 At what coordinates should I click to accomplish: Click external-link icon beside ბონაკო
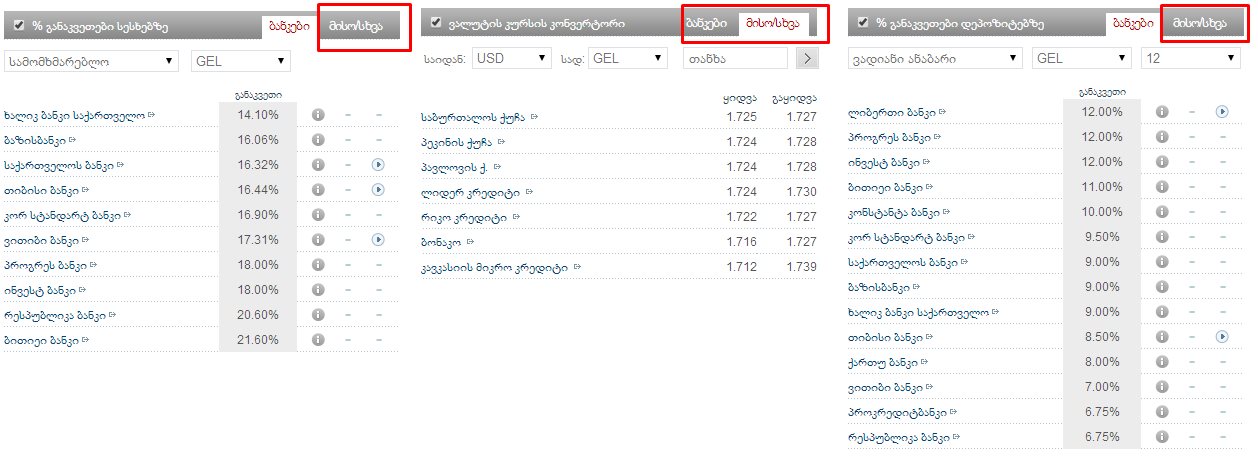coord(470,243)
